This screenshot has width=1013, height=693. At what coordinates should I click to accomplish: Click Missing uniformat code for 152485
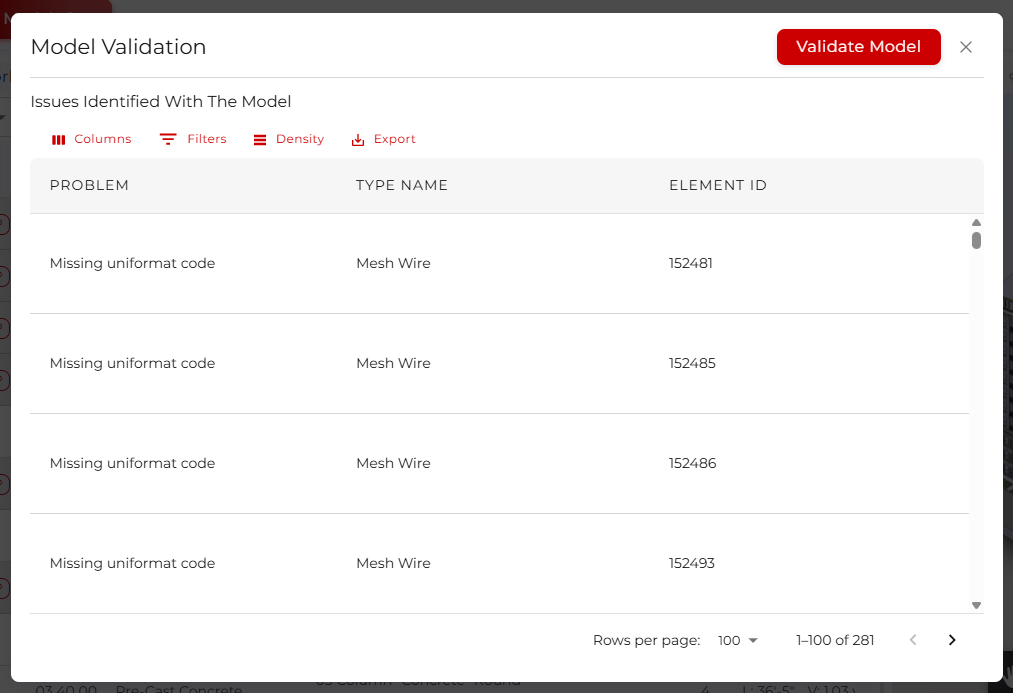132,363
